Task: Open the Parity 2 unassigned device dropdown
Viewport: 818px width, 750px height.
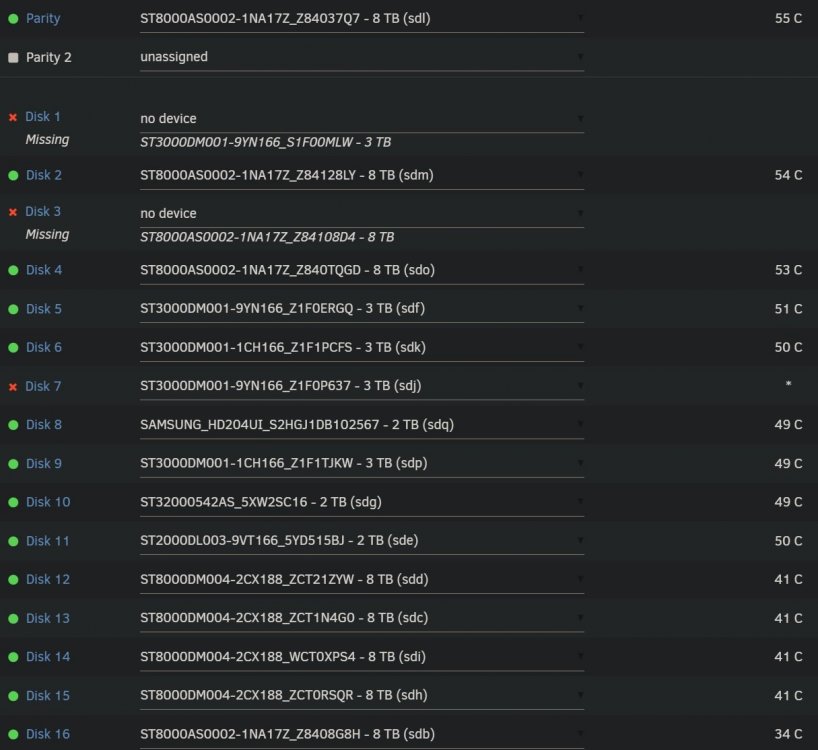Action: 362,57
